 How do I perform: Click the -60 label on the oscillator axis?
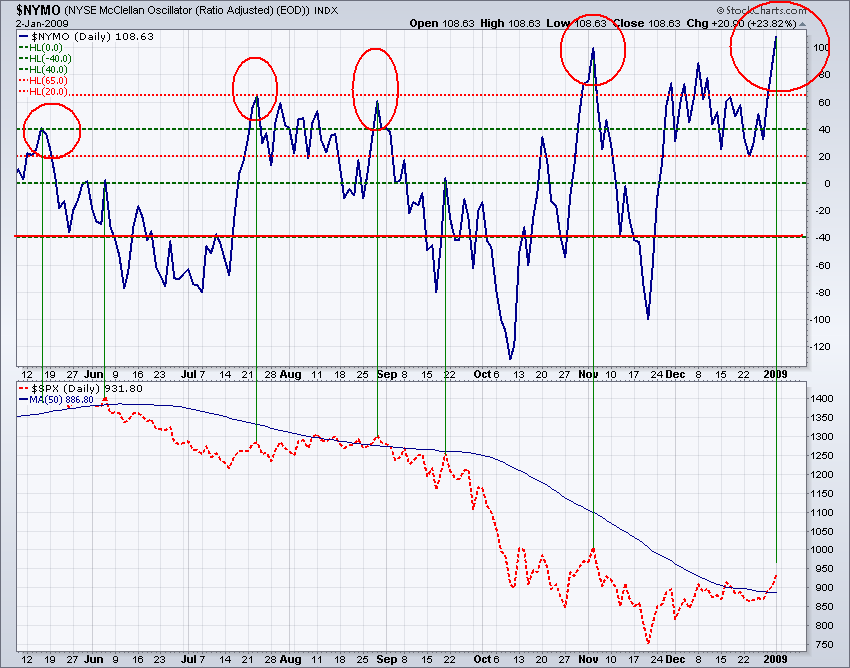(822, 265)
